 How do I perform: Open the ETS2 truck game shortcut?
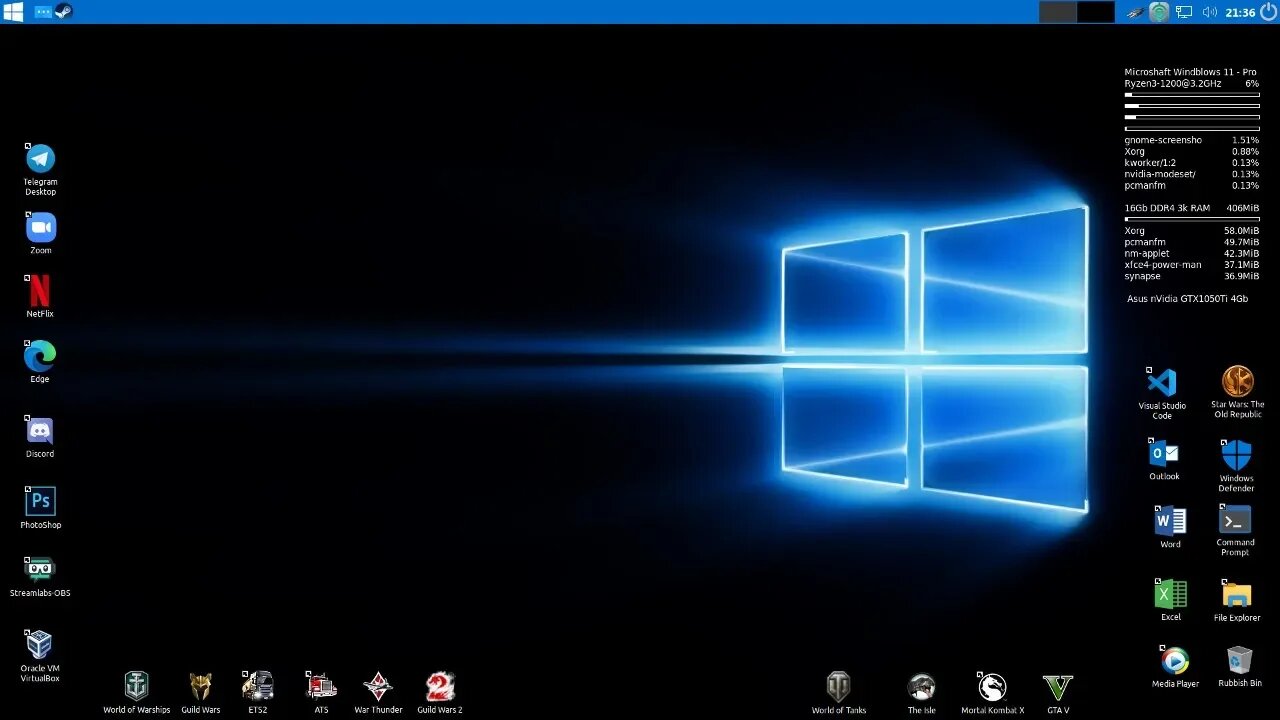point(257,686)
